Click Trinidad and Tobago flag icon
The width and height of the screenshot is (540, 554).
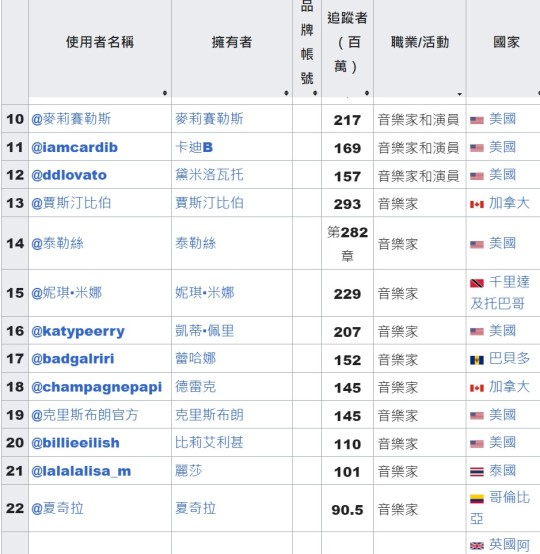pos(477,283)
